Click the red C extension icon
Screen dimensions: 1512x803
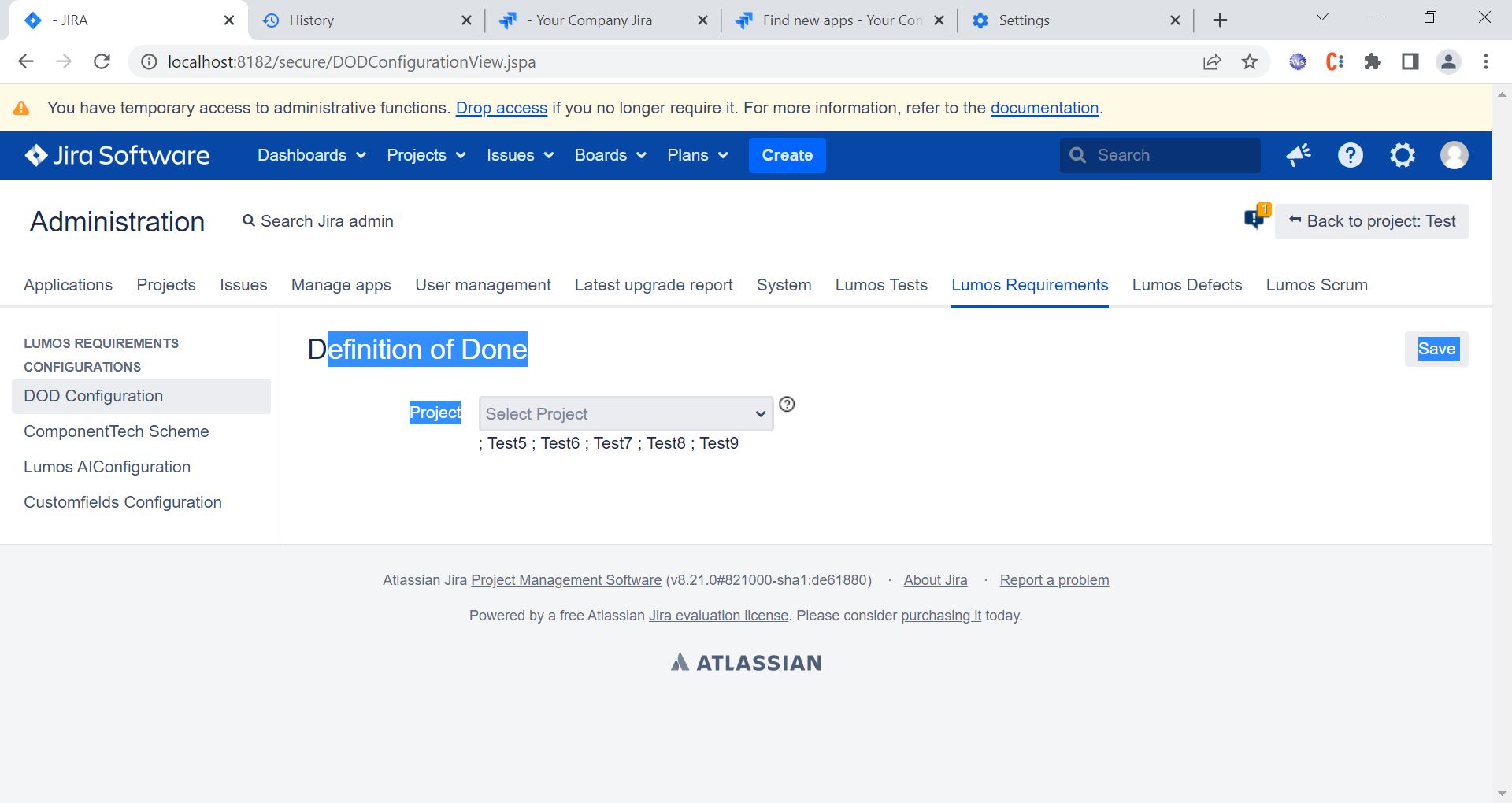[1335, 61]
